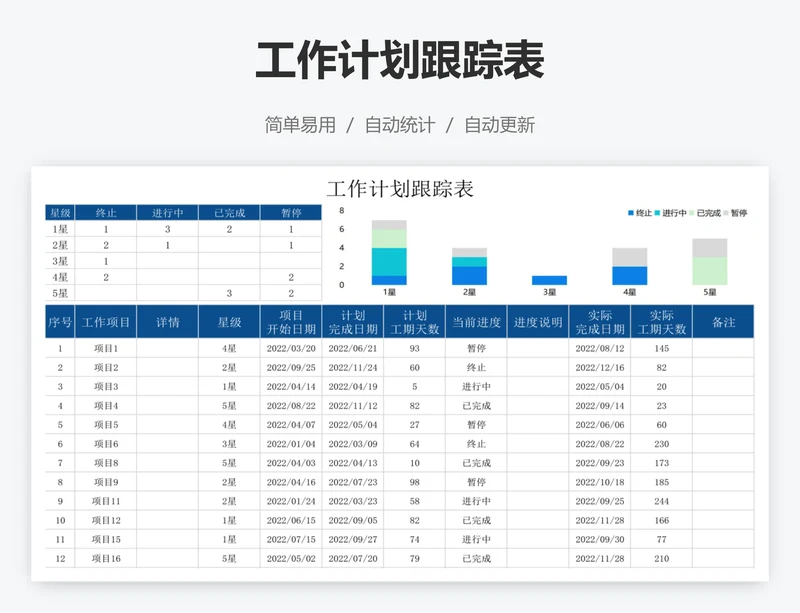The width and height of the screenshot is (800, 613).
Task: Select the 1星 row label in summary table
Action: (60, 229)
